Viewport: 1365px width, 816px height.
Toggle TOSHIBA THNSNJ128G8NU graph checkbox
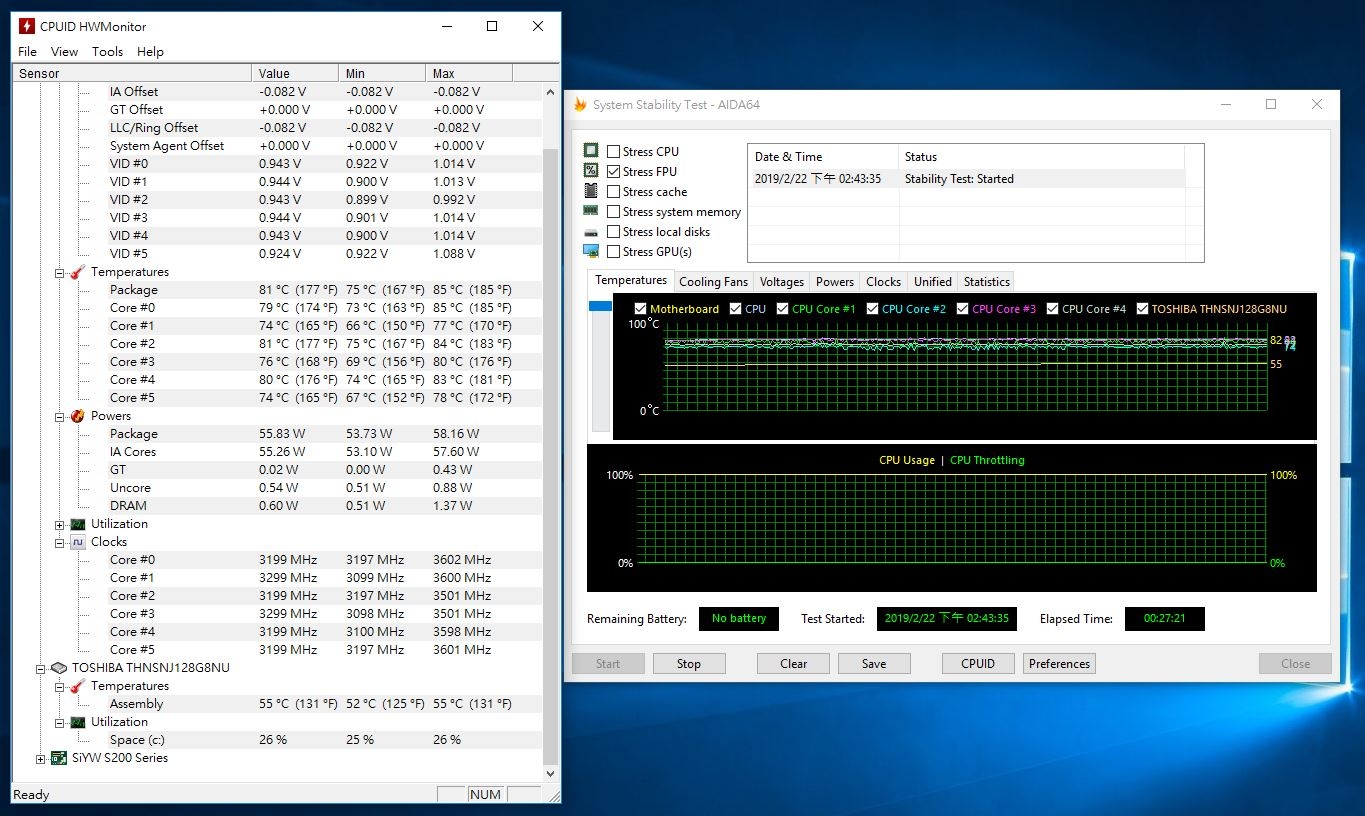(1141, 309)
